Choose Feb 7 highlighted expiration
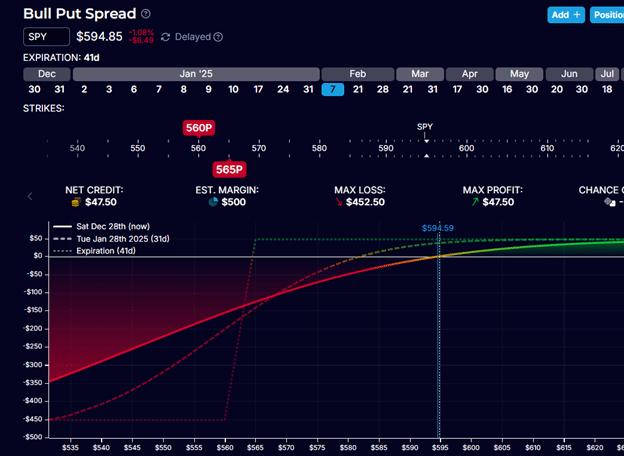The height and width of the screenshot is (456, 624). [x=333, y=89]
